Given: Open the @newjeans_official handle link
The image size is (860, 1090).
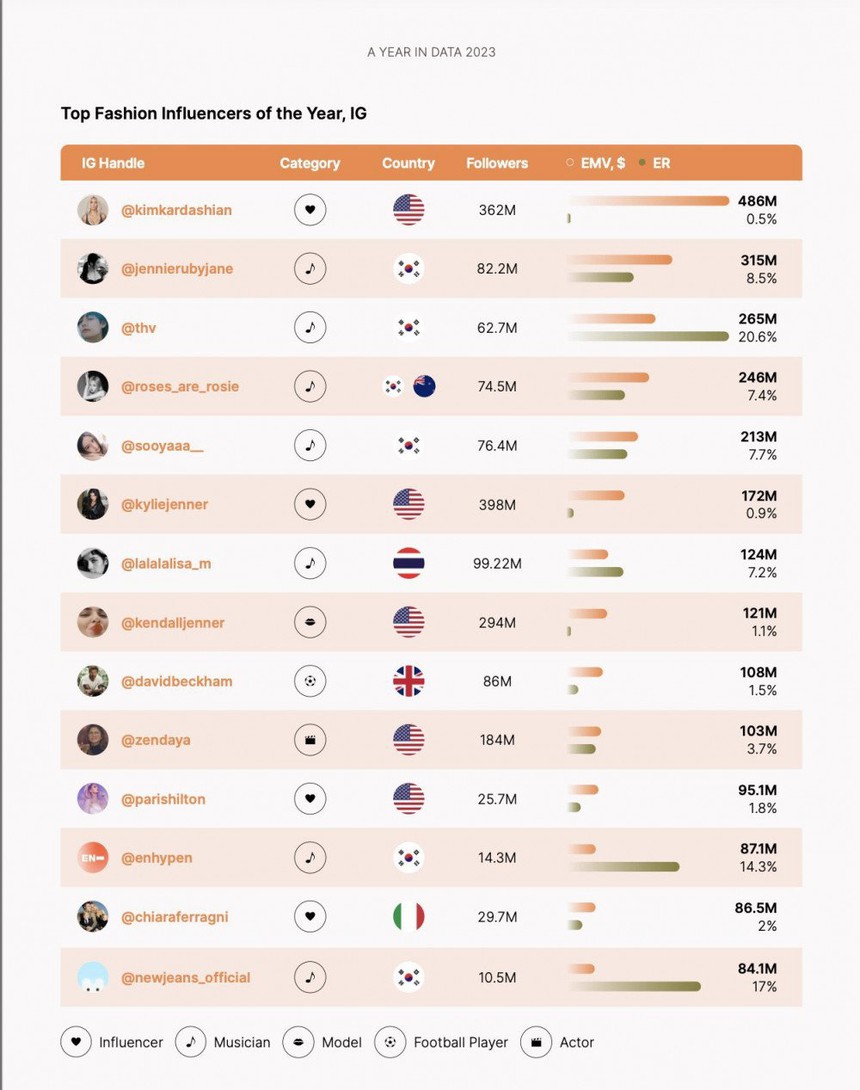Looking at the screenshot, I should click(185, 977).
